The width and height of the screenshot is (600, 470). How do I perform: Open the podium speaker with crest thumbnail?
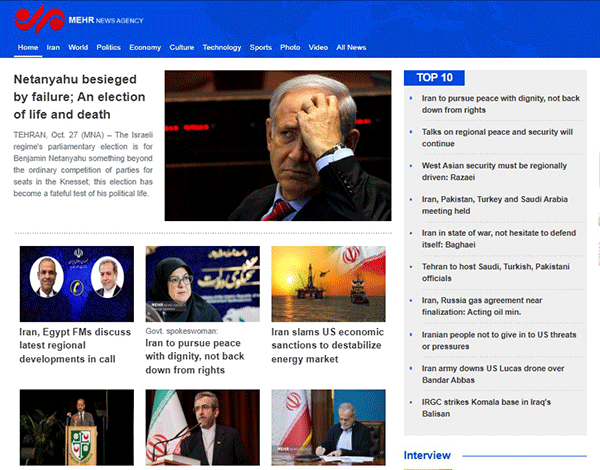click(x=77, y=427)
